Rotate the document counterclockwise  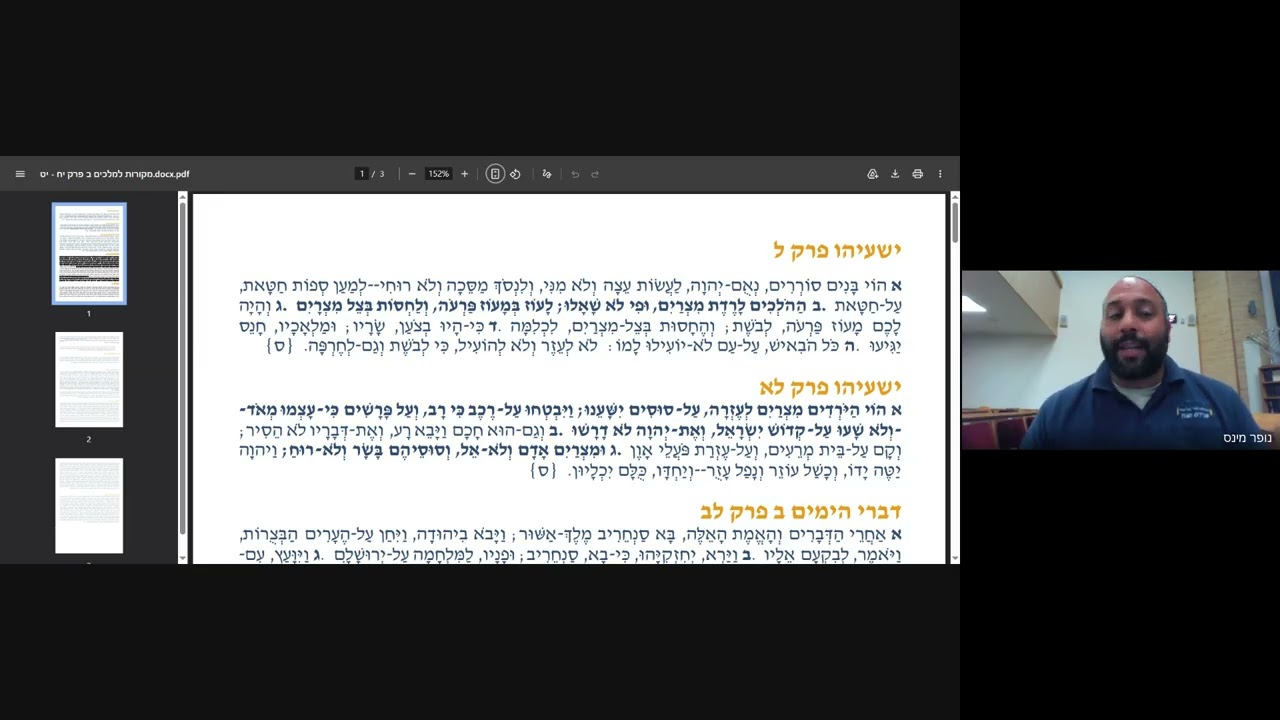click(x=515, y=174)
